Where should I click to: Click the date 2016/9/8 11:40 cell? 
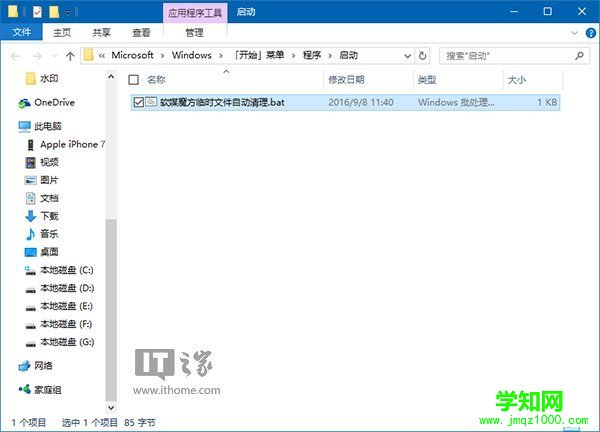[361, 102]
